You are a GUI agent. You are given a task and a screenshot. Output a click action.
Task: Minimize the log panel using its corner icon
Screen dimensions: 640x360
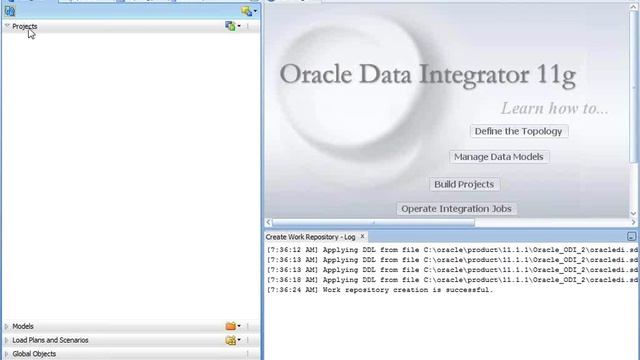[631, 236]
